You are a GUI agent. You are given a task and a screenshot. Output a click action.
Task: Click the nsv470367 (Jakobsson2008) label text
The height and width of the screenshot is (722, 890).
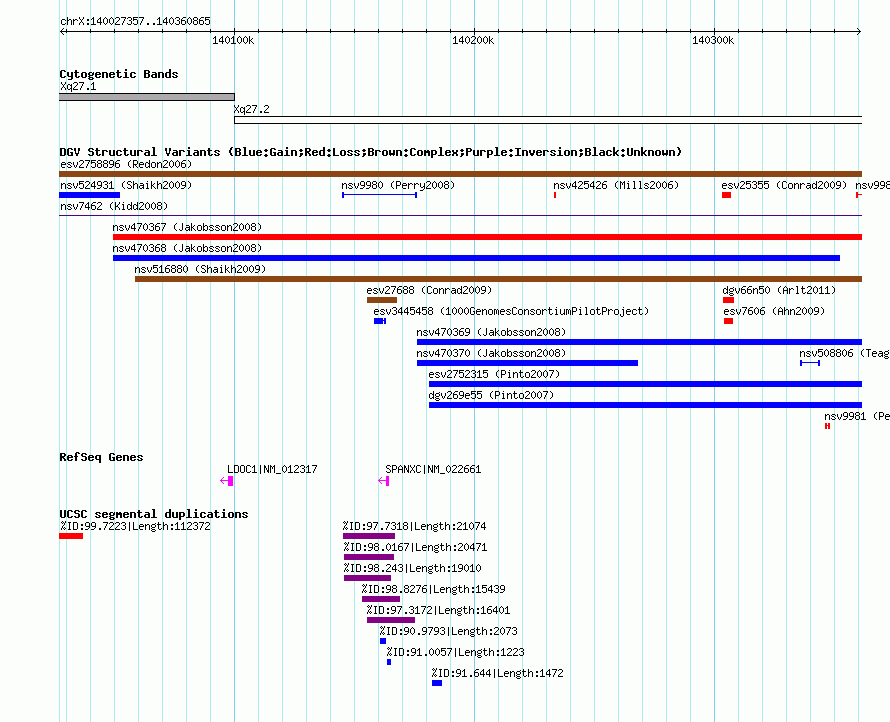click(x=187, y=228)
